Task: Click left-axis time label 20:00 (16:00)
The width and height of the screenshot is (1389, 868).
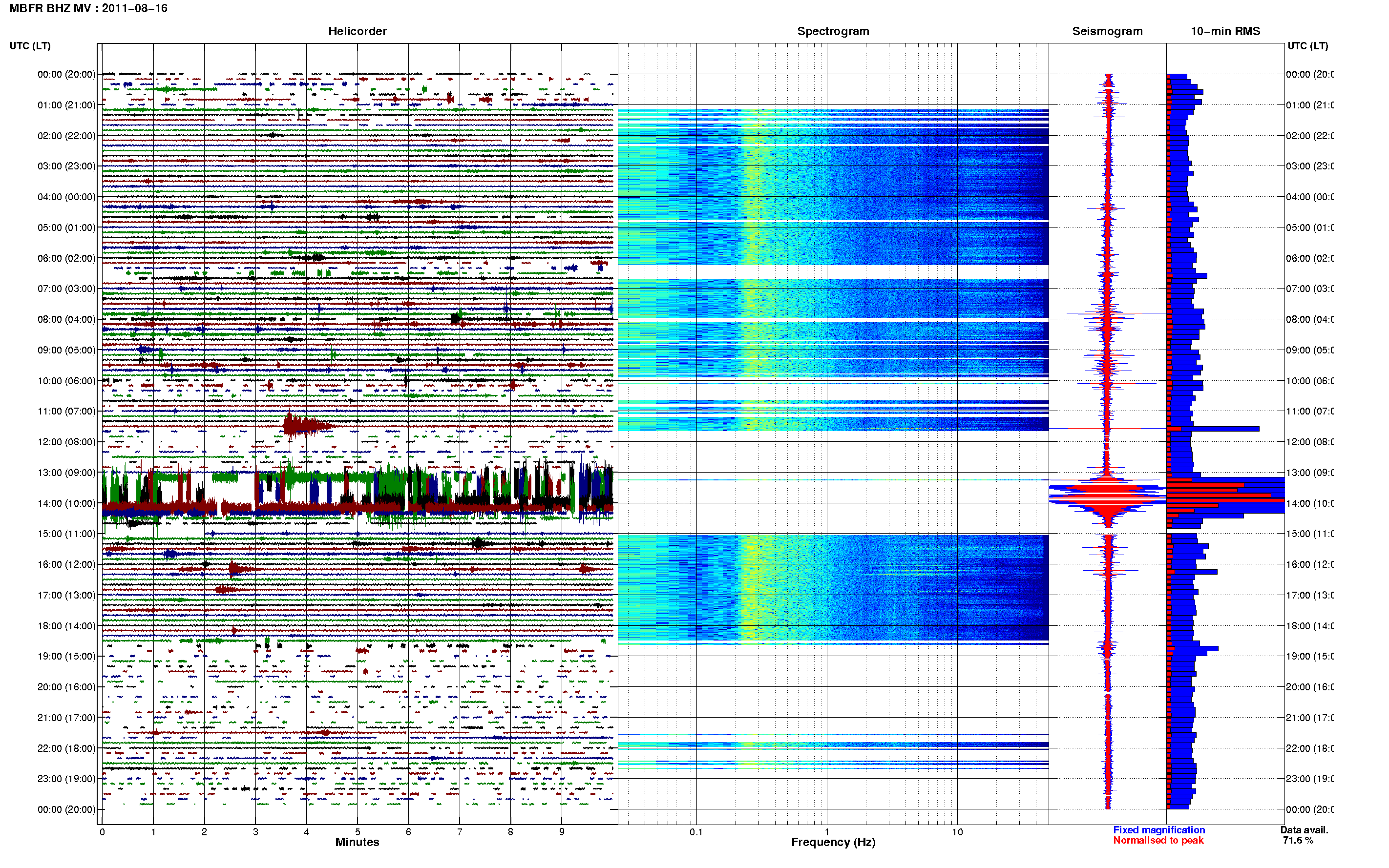Action: point(66,687)
